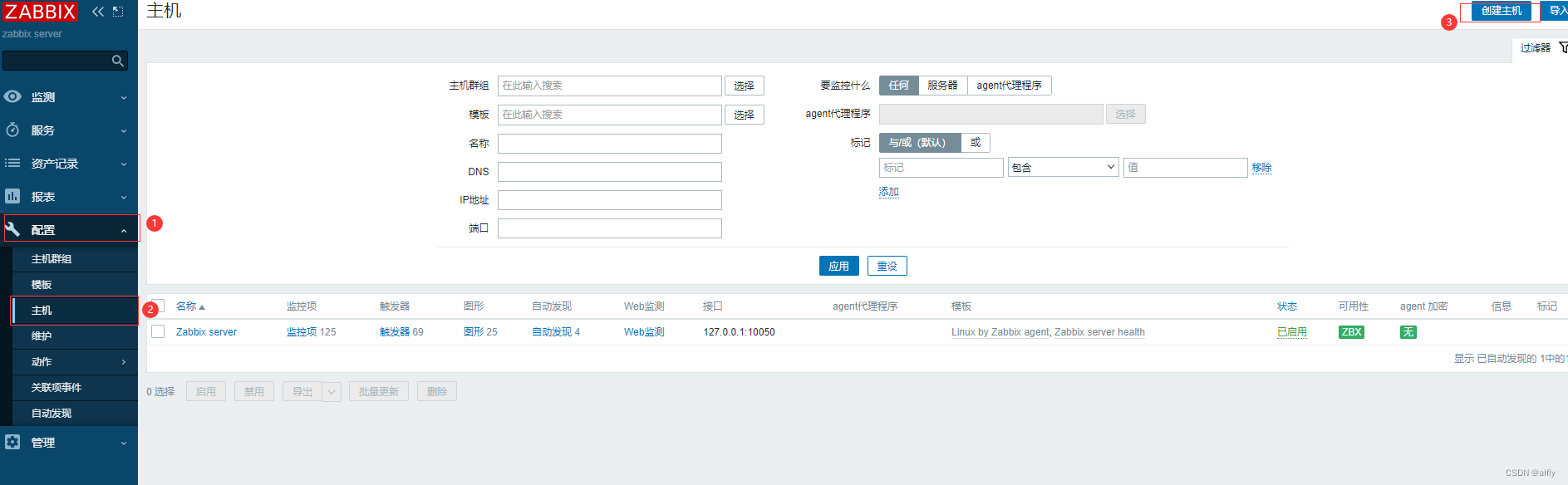Image resolution: width=1568 pixels, height=485 pixels.
Task: Click the sidebar search box
Action: click(x=65, y=61)
